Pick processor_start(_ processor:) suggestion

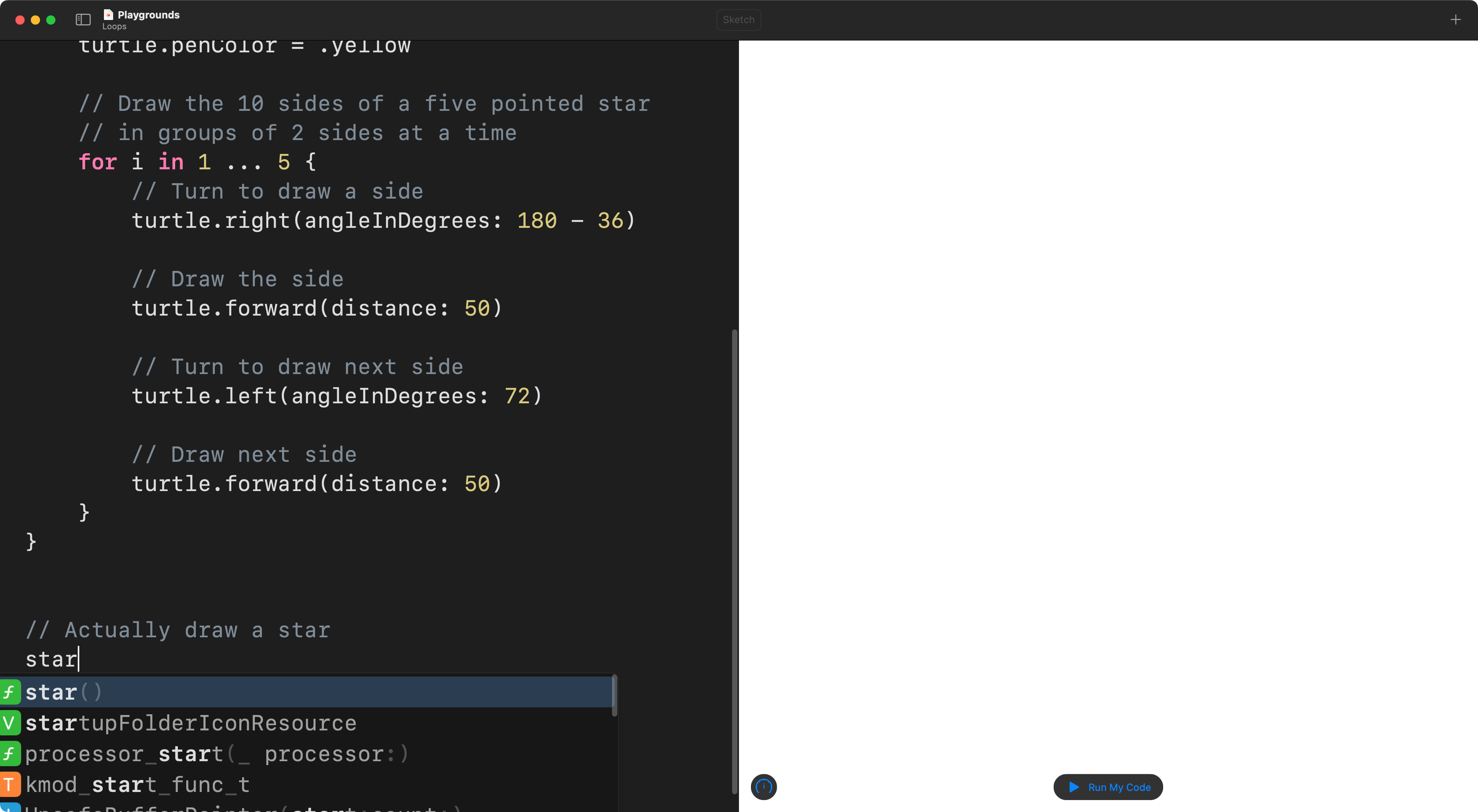click(x=216, y=754)
